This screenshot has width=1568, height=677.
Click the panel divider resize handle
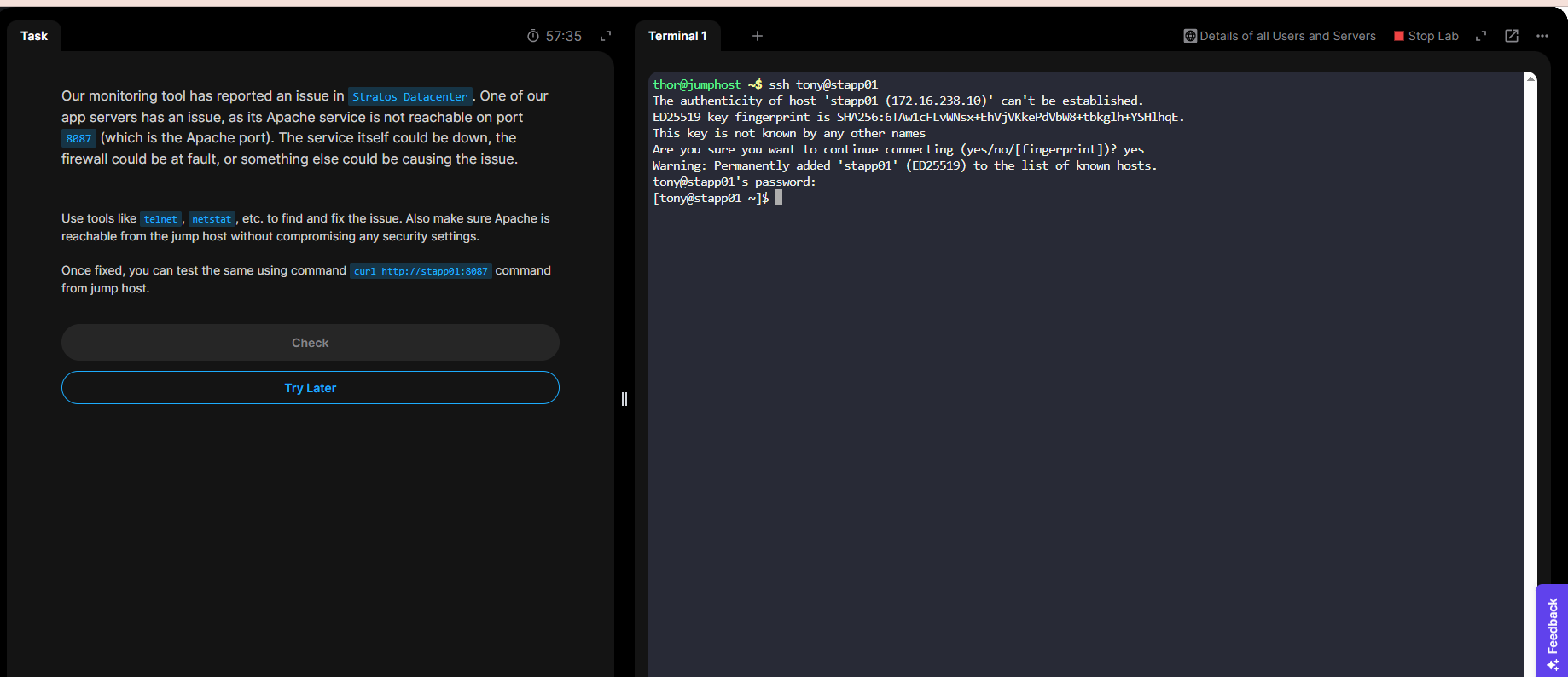click(624, 399)
